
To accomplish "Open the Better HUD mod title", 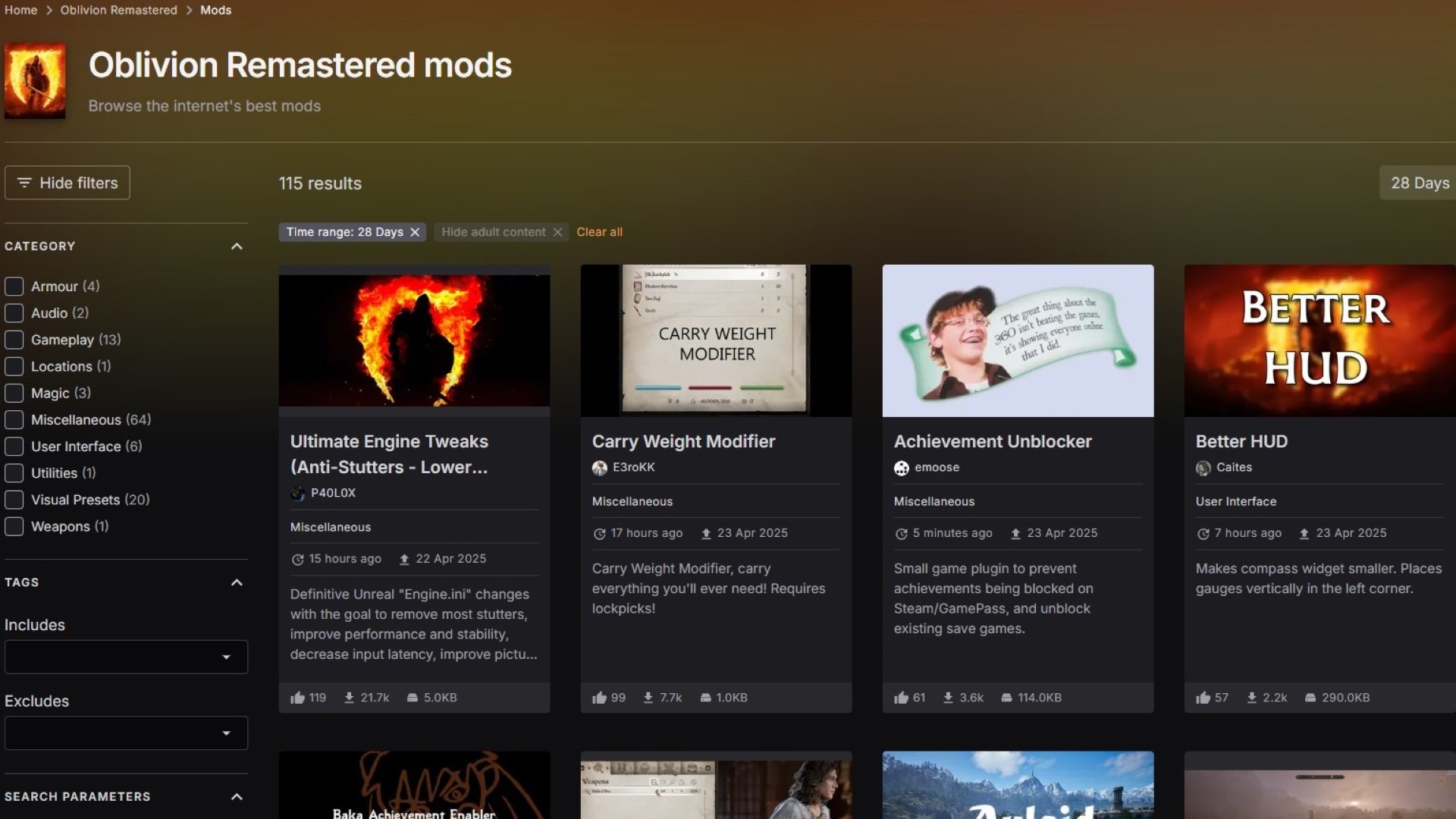I will pos(1241,441).
